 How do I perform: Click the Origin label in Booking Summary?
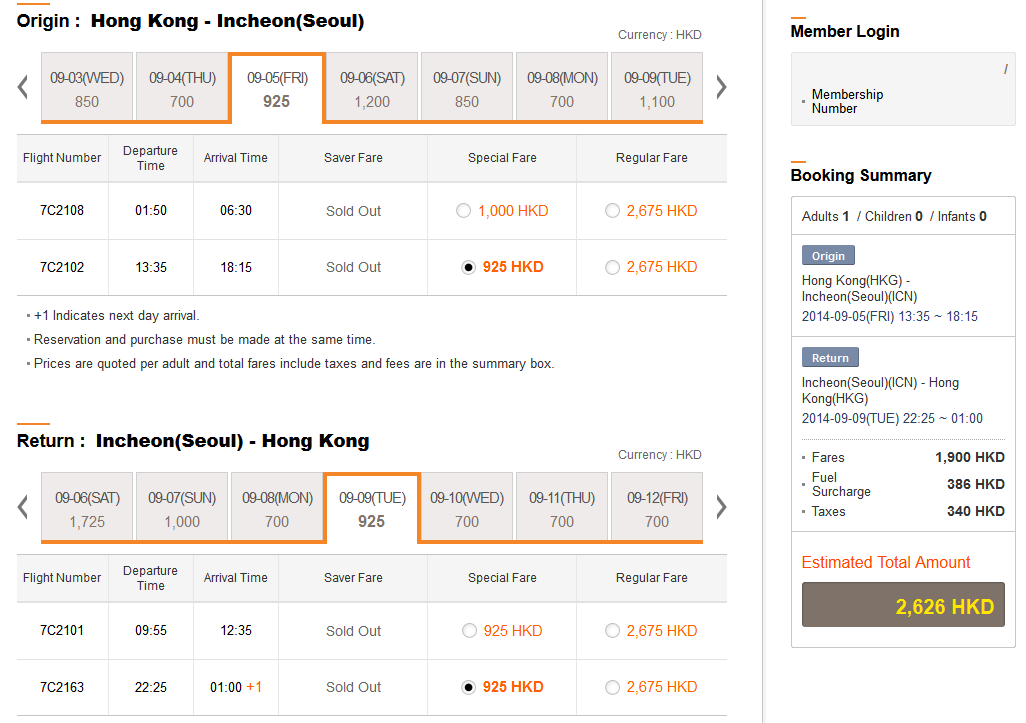pos(828,255)
